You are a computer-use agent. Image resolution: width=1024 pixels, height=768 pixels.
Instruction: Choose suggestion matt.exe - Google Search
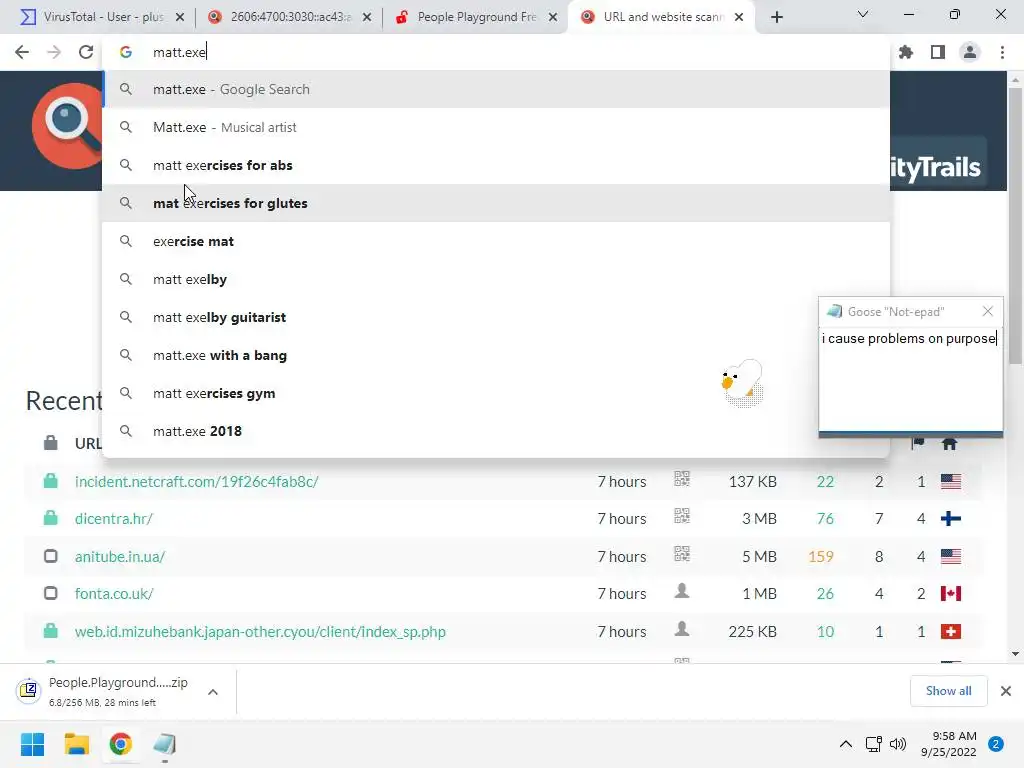pos(496,89)
